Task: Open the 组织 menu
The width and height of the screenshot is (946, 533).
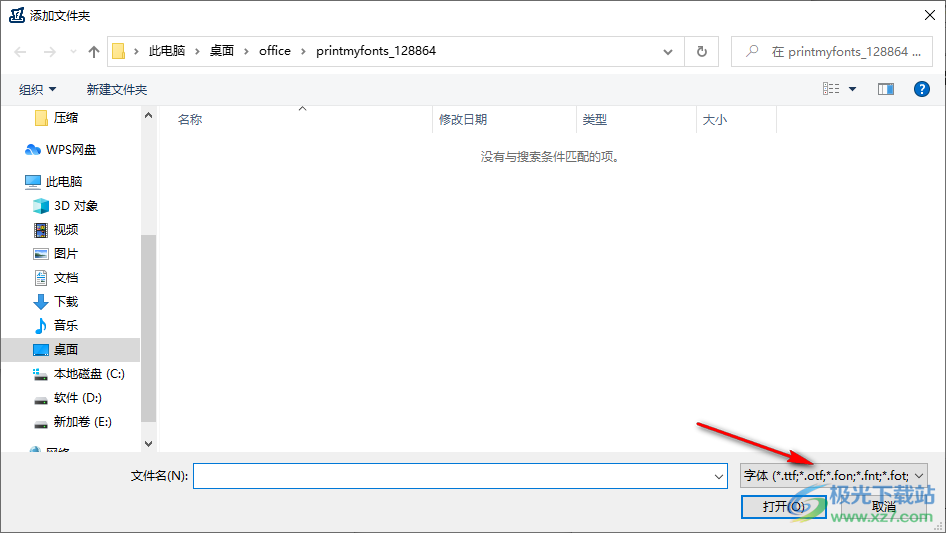Action: (x=37, y=89)
